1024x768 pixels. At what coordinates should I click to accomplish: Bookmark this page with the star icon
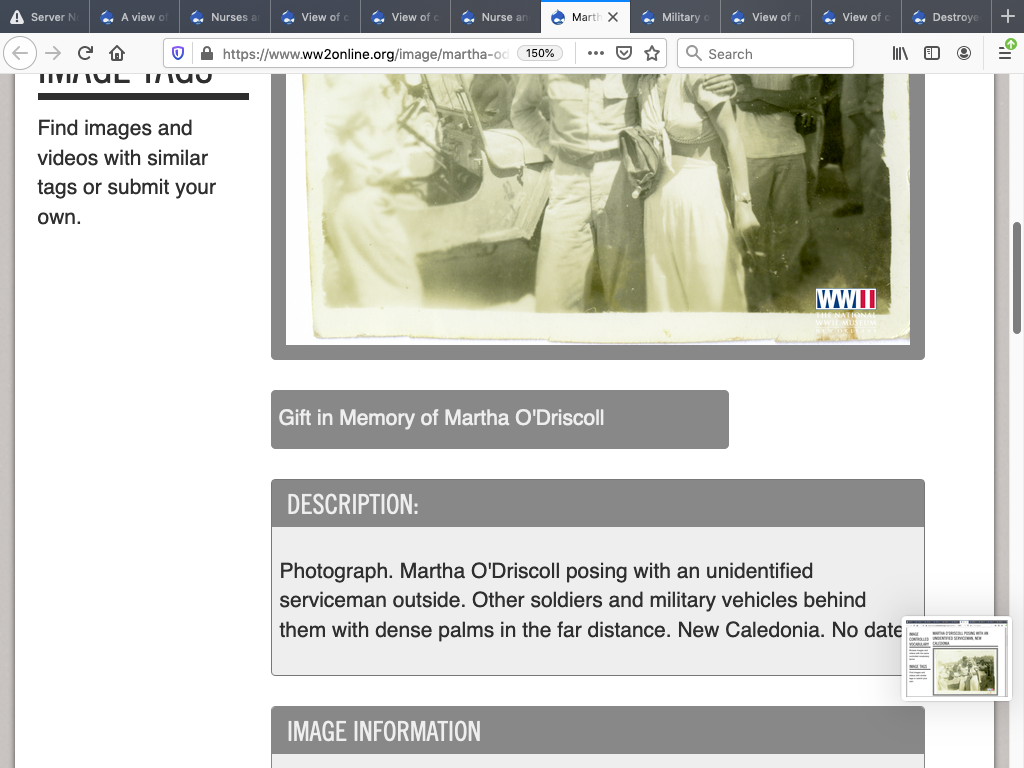tap(652, 53)
